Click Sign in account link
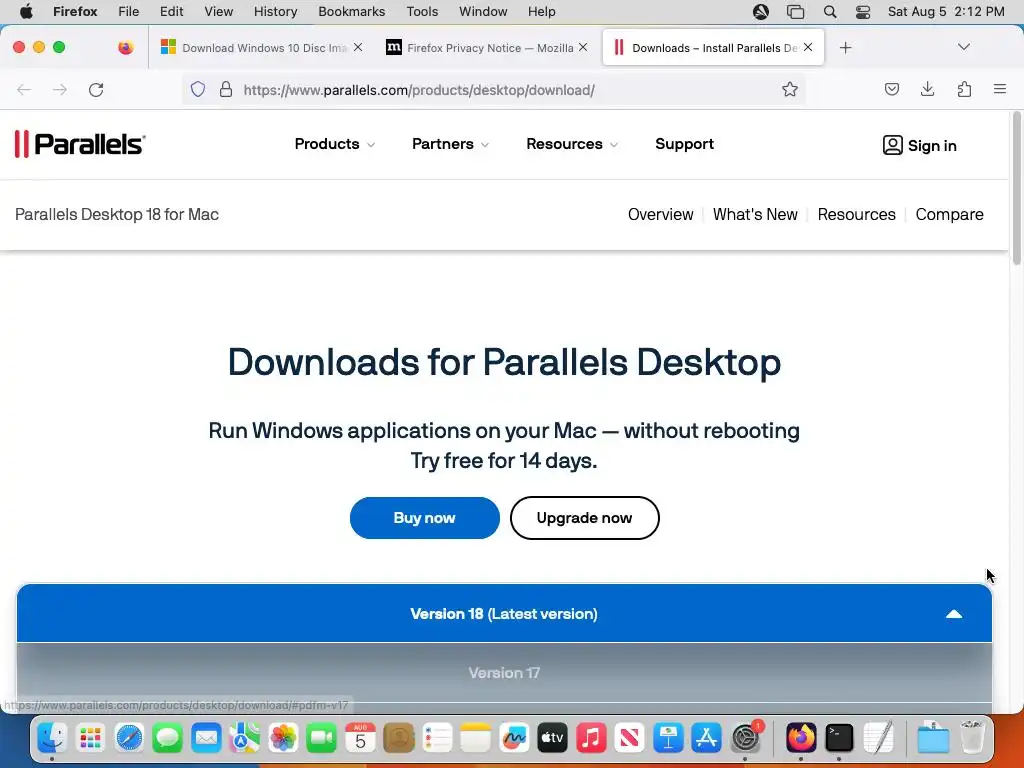 [x=919, y=145]
